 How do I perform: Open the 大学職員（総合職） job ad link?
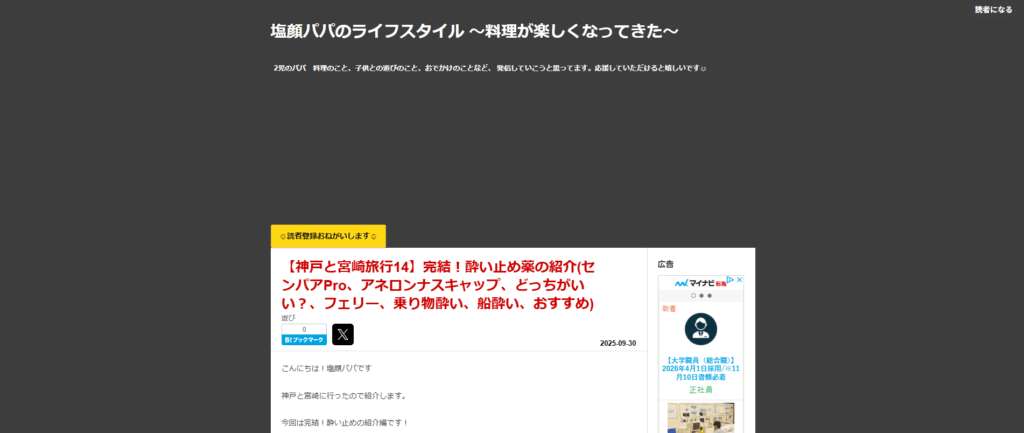coord(700,367)
